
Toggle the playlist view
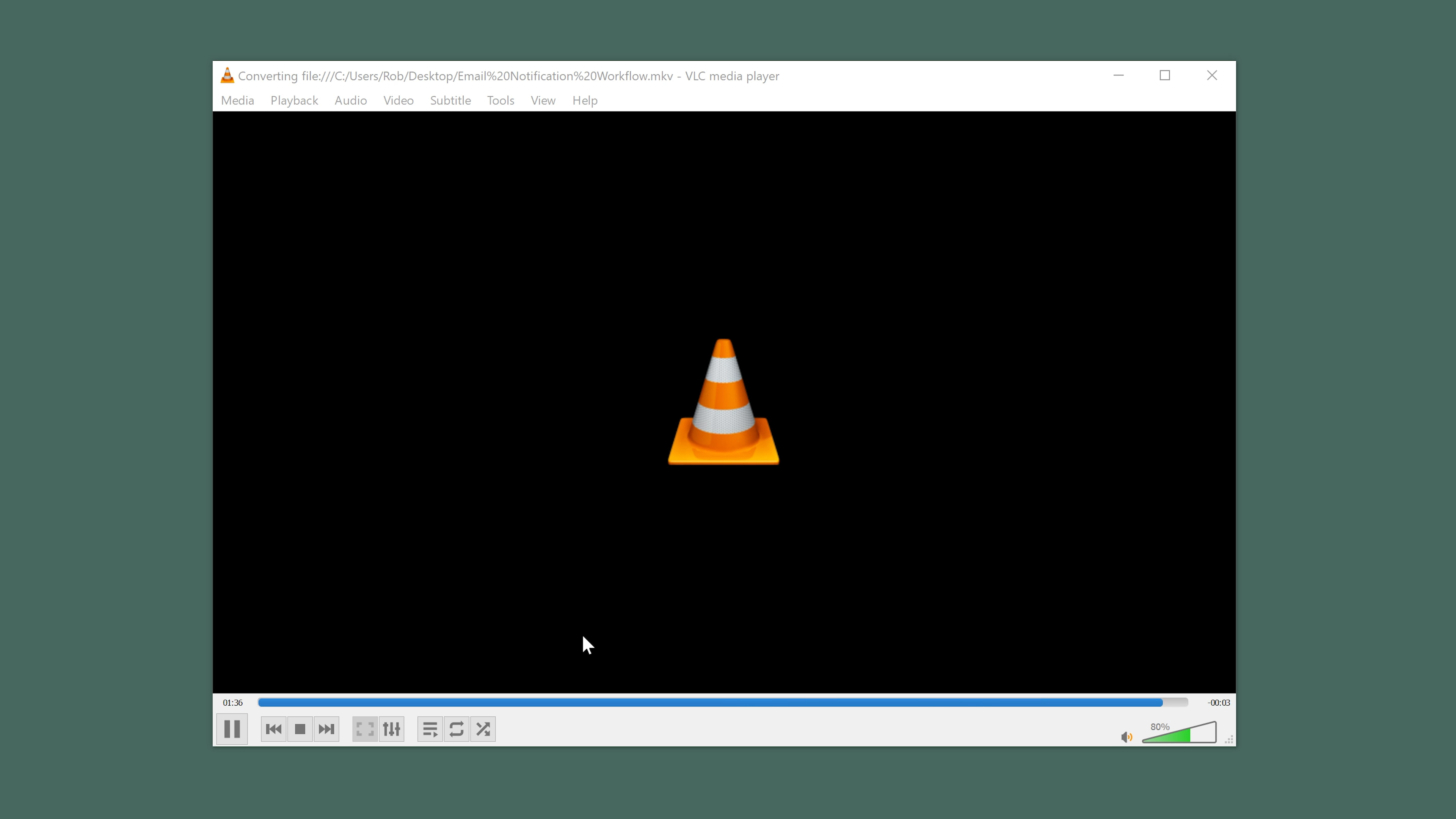(x=430, y=729)
